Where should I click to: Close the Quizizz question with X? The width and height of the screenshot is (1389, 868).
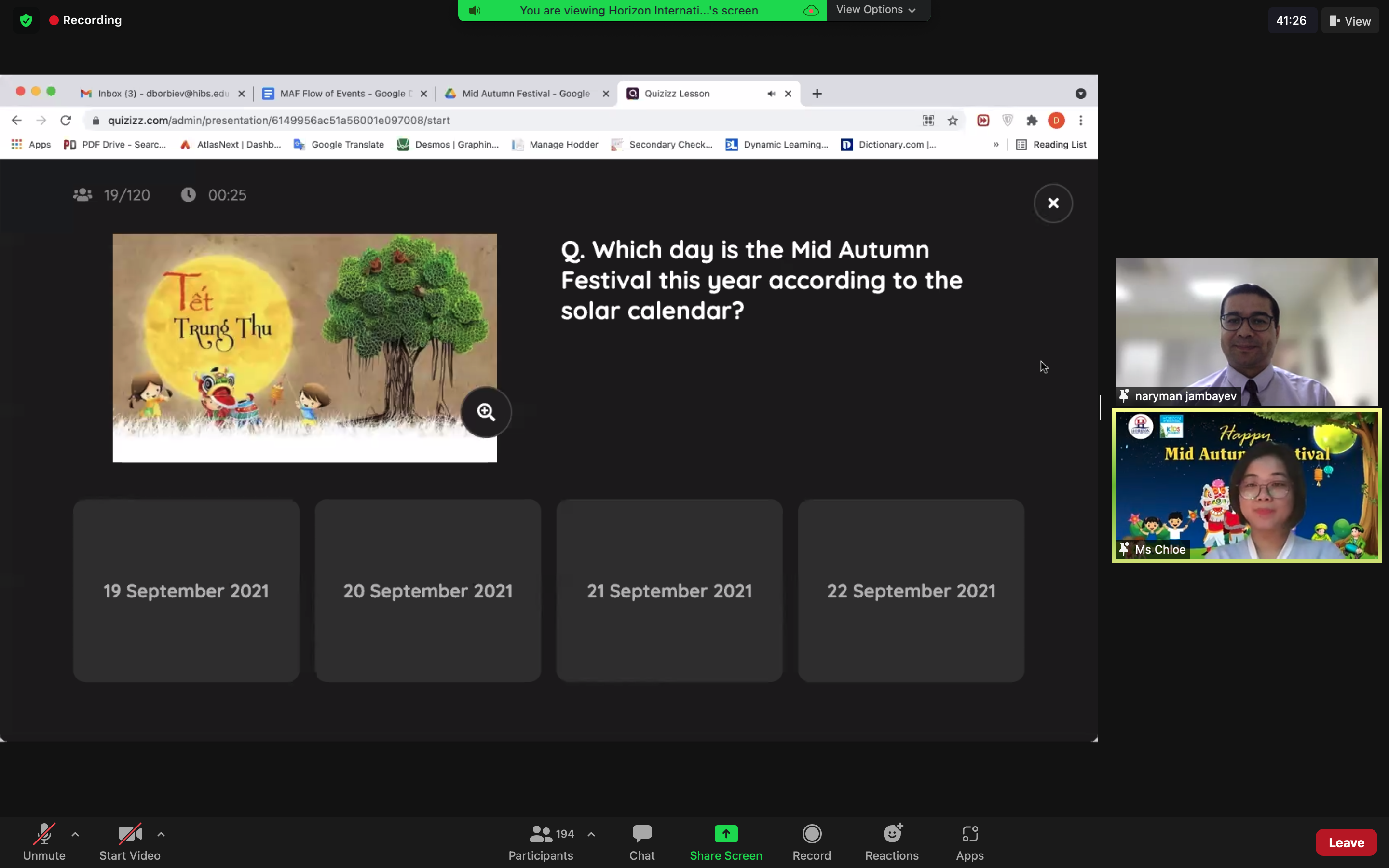pyautogui.click(x=1053, y=203)
